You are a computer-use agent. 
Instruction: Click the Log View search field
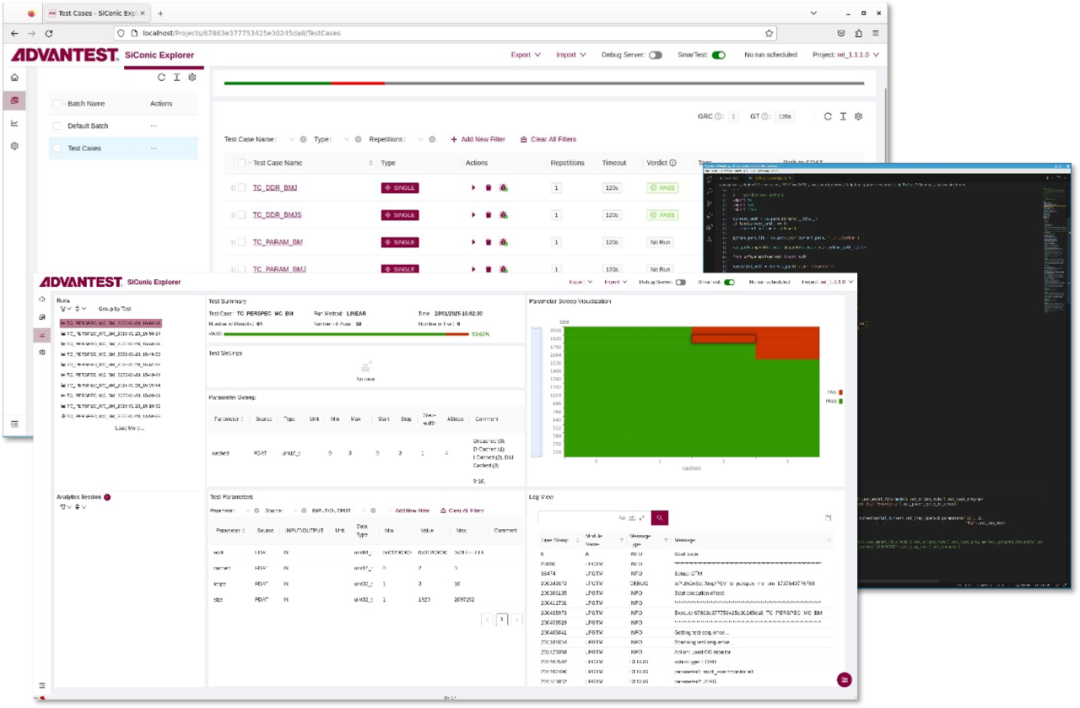(592, 517)
